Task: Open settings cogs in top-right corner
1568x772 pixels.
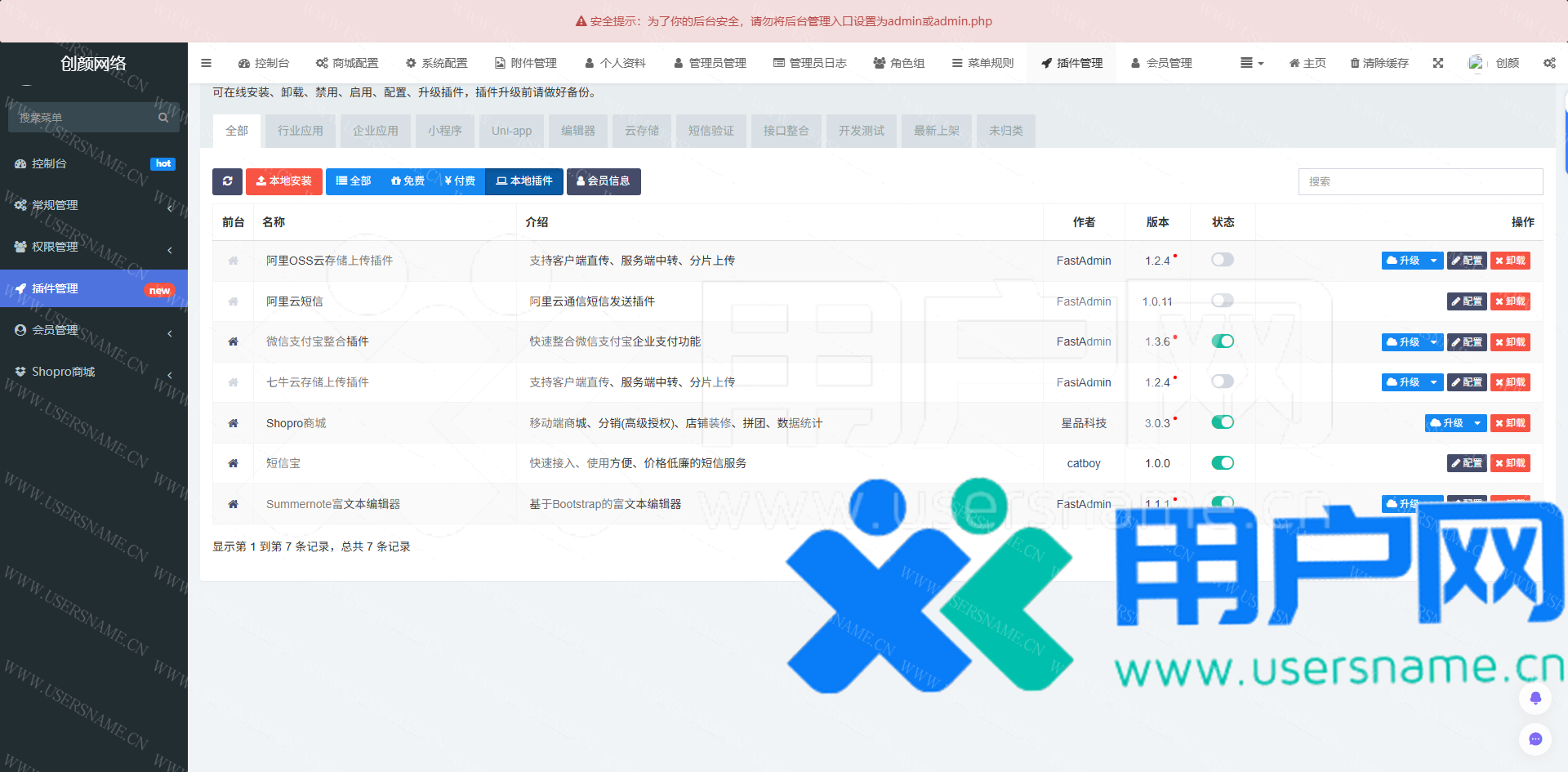Action: tap(1549, 63)
